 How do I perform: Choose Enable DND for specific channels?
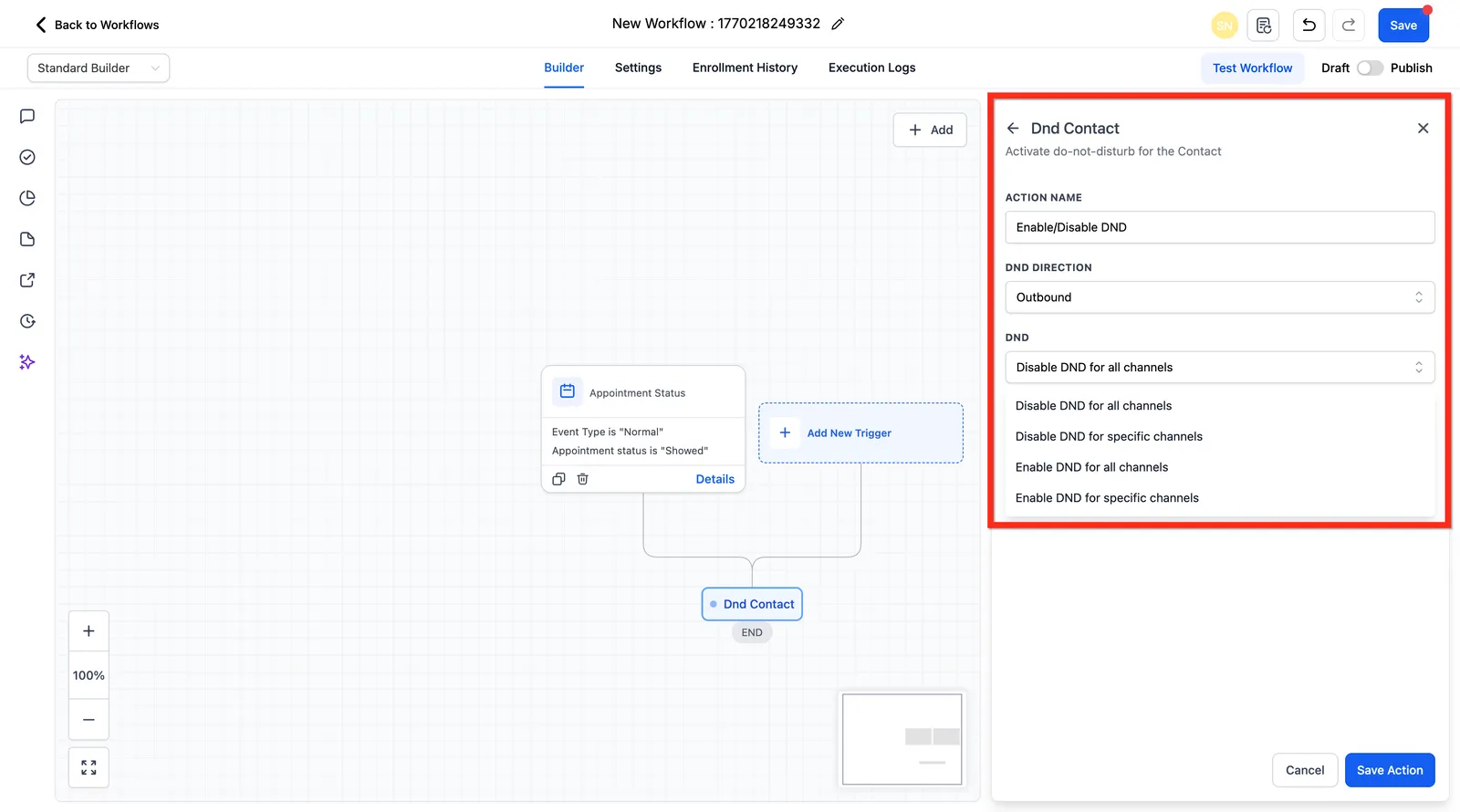point(1219,498)
